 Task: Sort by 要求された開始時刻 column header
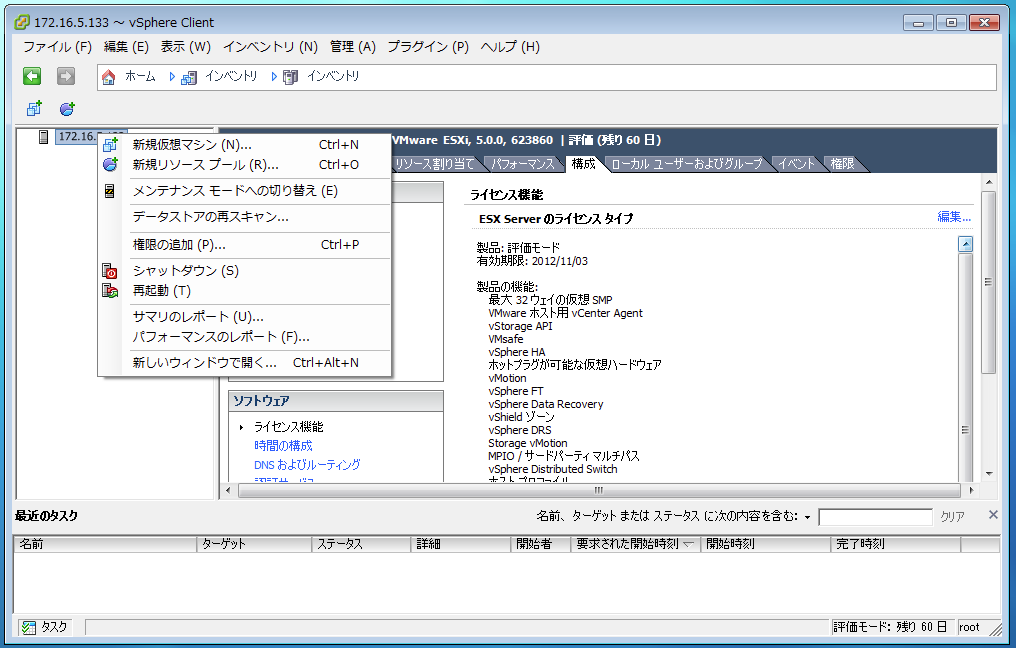(635, 544)
